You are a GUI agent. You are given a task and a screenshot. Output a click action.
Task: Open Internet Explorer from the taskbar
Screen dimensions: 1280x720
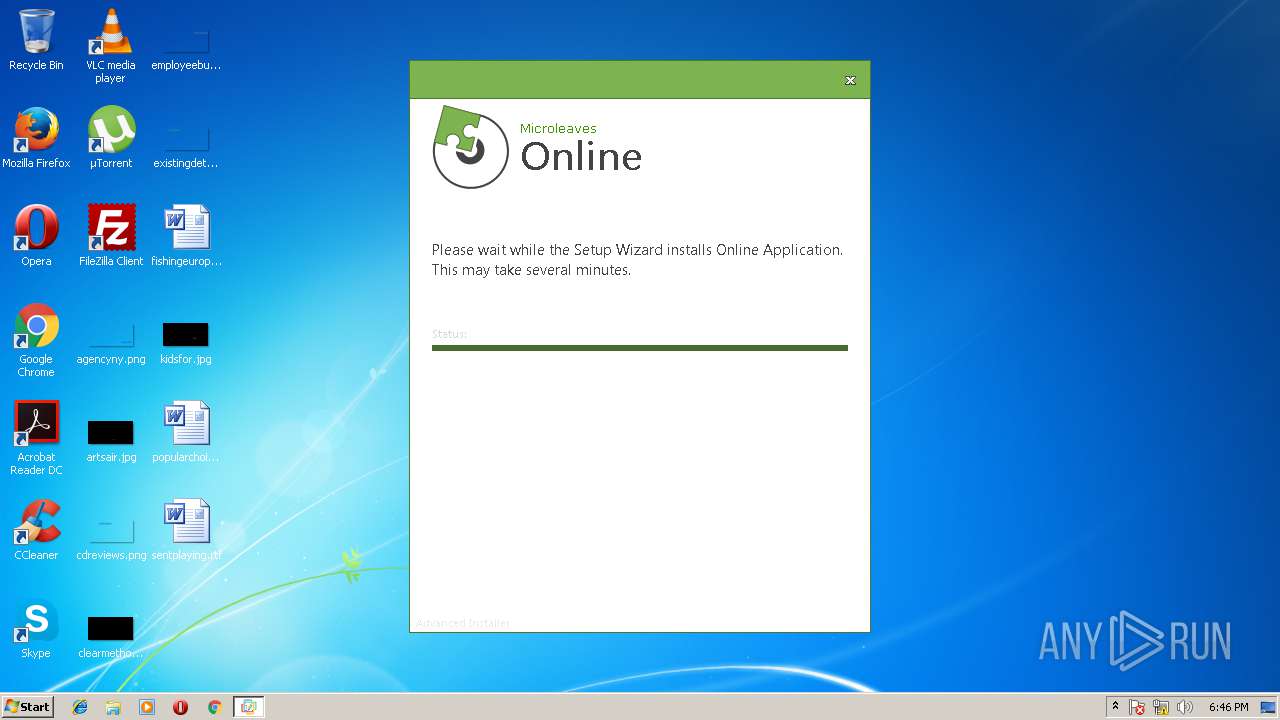click(x=80, y=707)
